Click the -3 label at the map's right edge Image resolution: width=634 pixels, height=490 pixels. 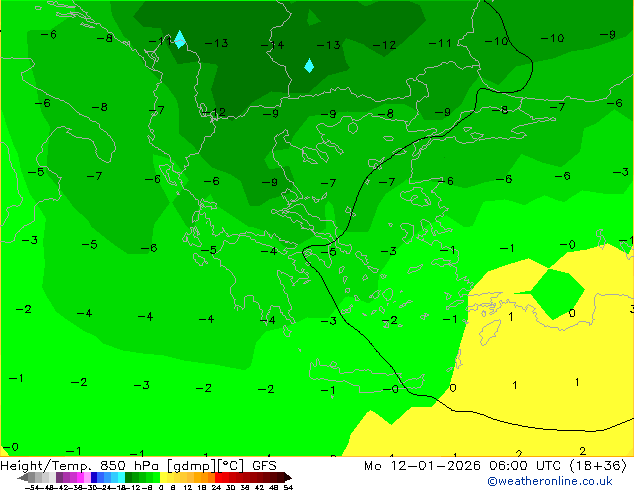coord(622,173)
